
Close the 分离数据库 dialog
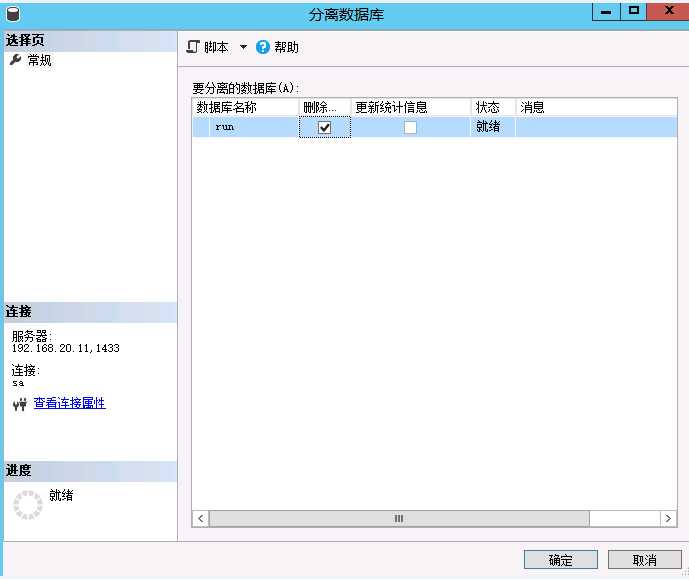pos(668,11)
